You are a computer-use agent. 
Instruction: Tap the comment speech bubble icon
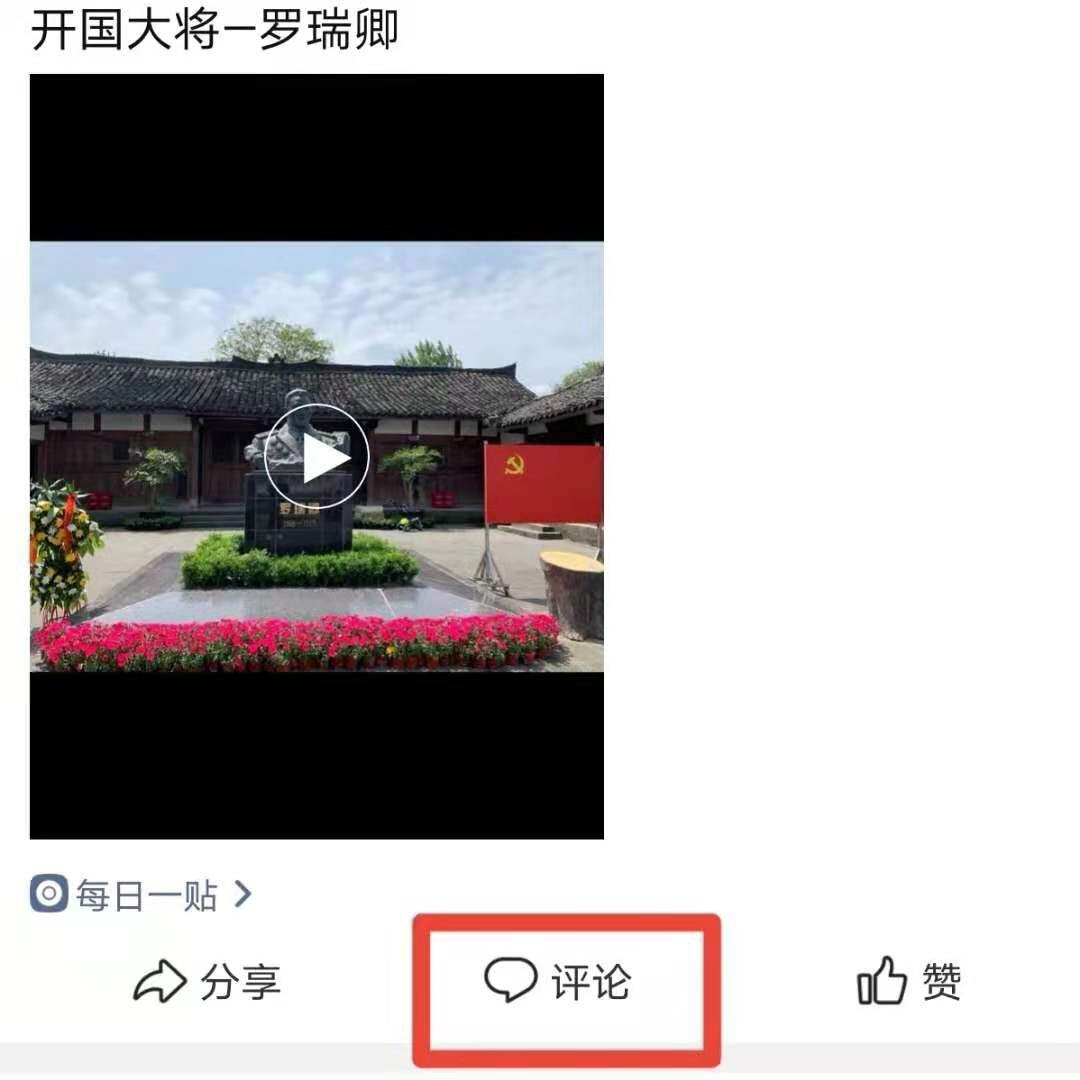click(510, 979)
